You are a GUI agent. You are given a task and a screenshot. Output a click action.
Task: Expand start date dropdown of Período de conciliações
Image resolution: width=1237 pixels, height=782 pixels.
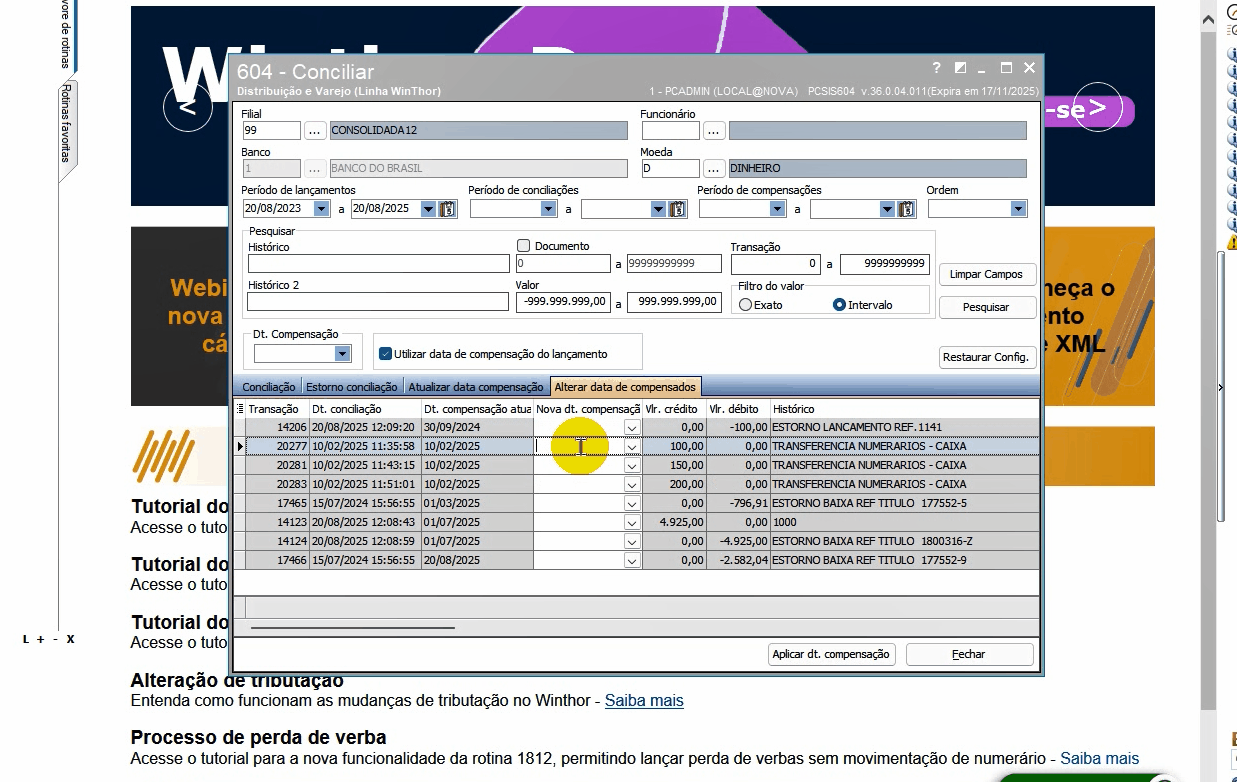pyautogui.click(x=548, y=209)
